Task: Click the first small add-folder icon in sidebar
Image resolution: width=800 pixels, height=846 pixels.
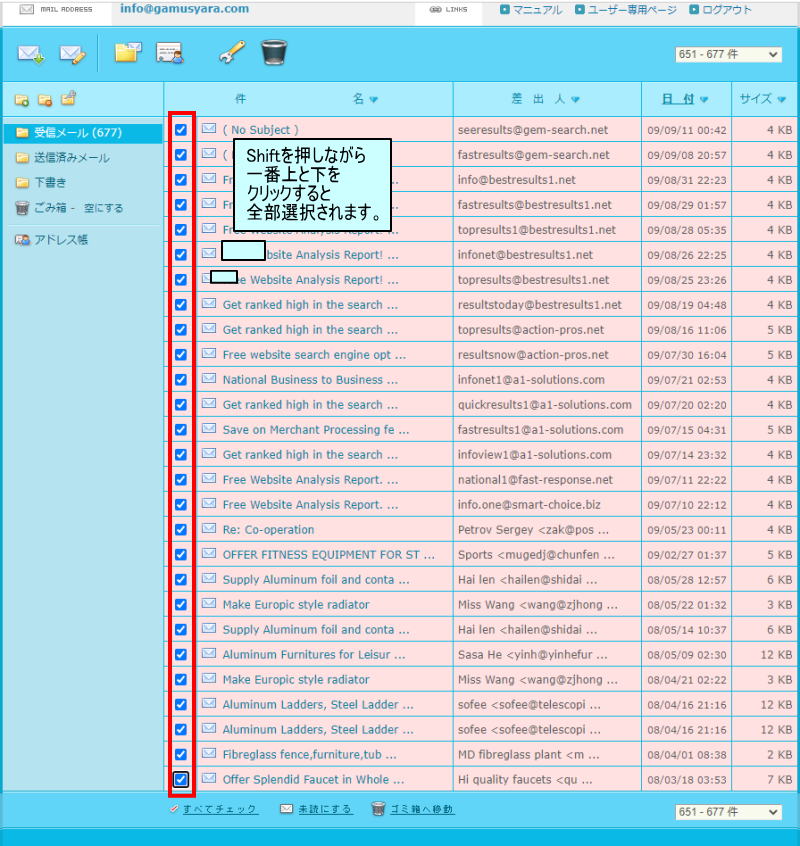Action: pyautogui.click(x=21, y=99)
